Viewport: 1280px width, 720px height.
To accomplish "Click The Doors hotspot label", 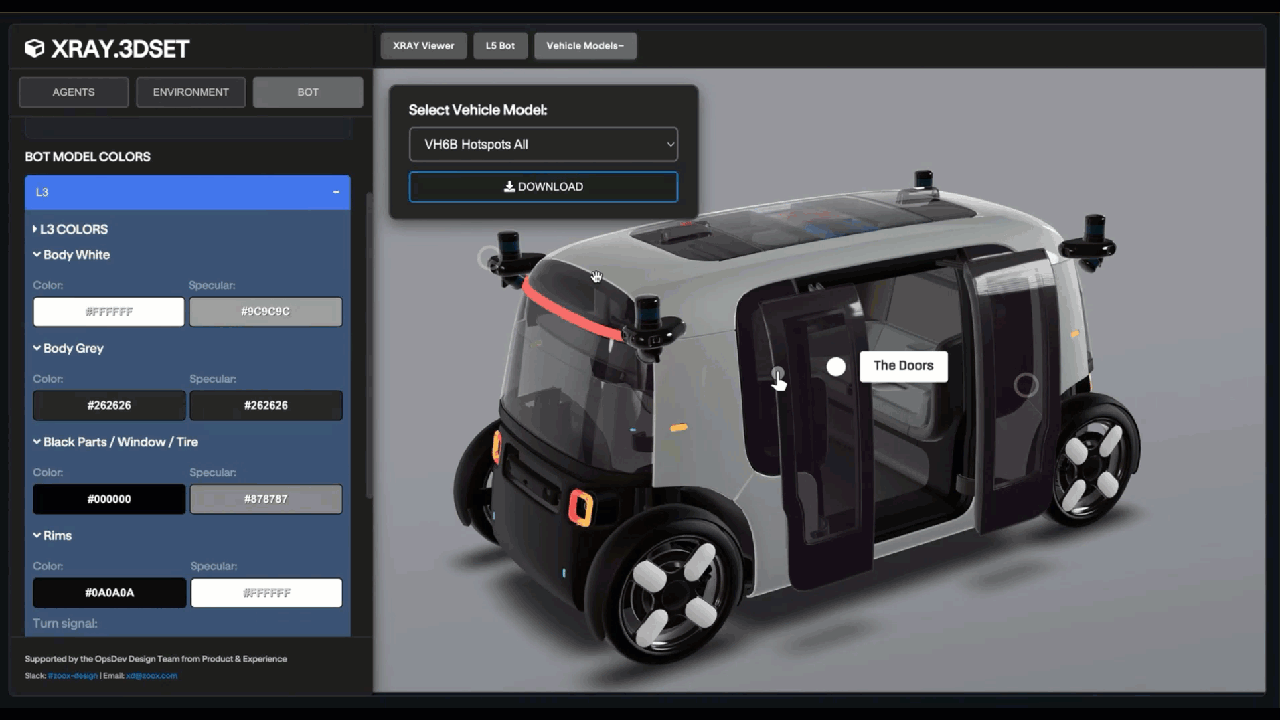I will (903, 366).
